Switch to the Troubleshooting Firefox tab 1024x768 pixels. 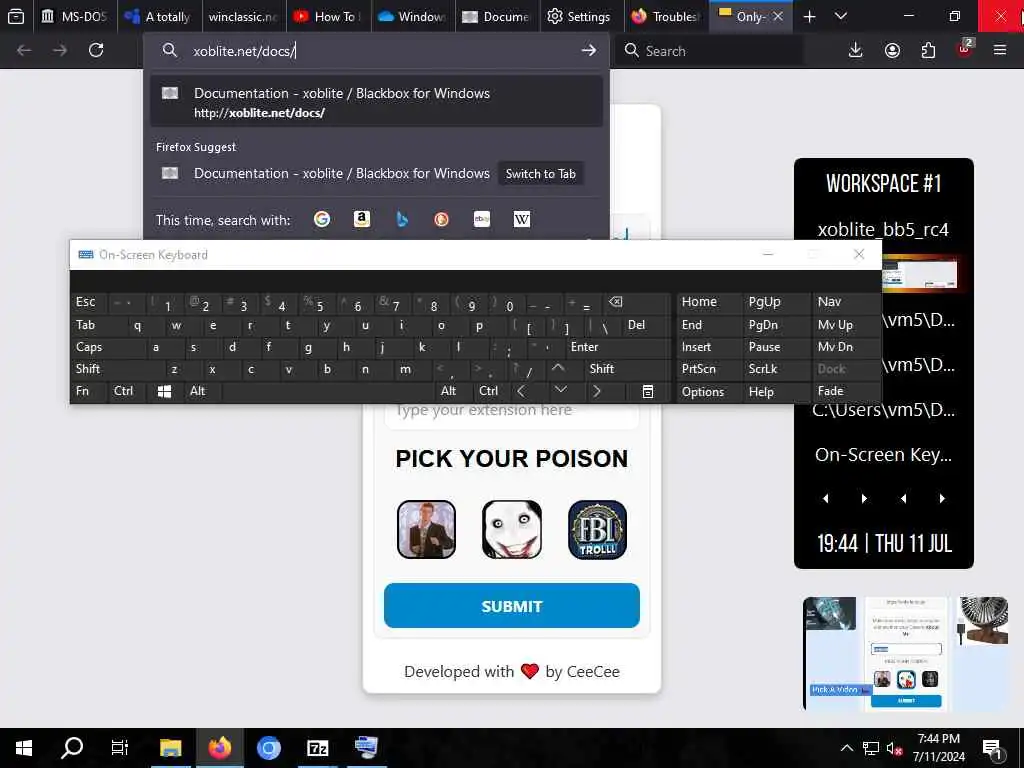point(665,16)
